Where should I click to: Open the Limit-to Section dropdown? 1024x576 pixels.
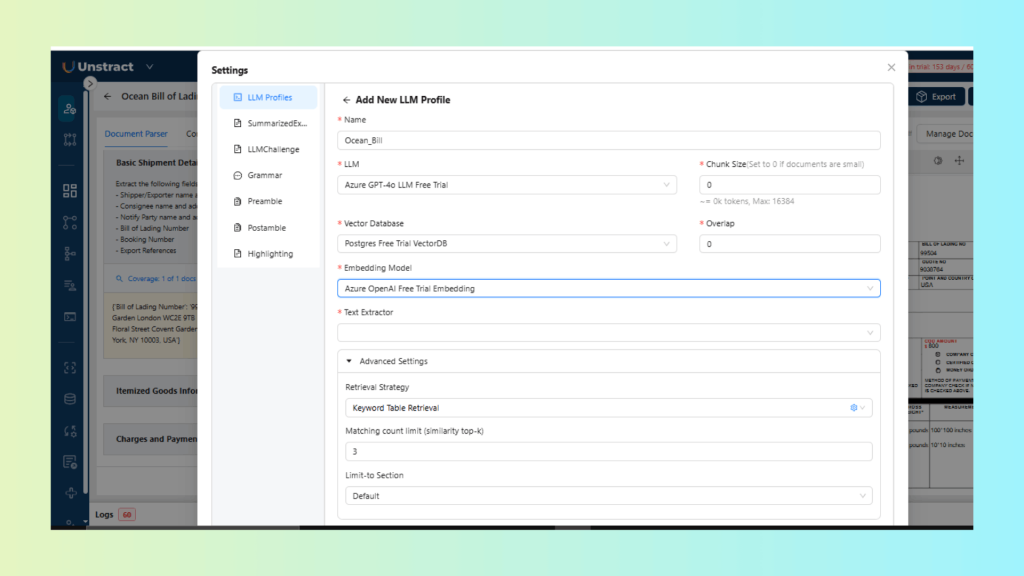(x=608, y=496)
